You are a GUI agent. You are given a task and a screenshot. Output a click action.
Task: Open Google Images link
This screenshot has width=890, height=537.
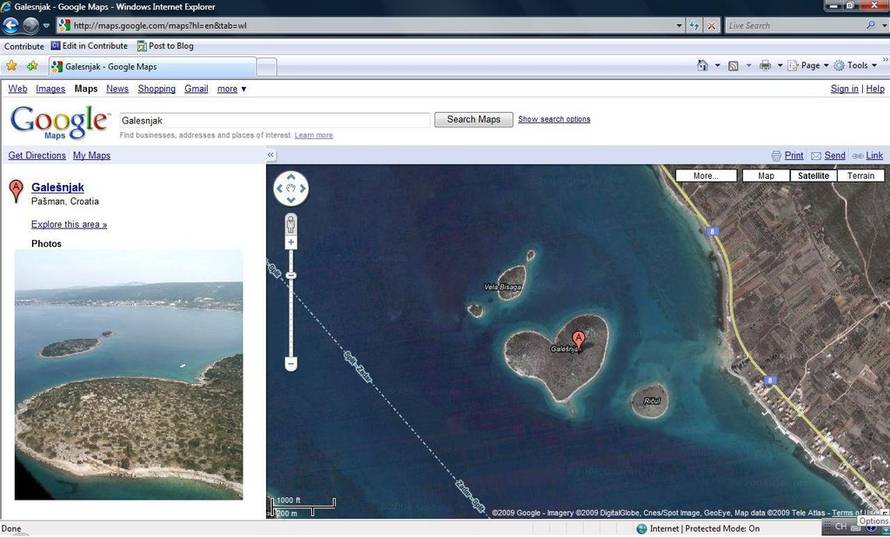click(51, 89)
